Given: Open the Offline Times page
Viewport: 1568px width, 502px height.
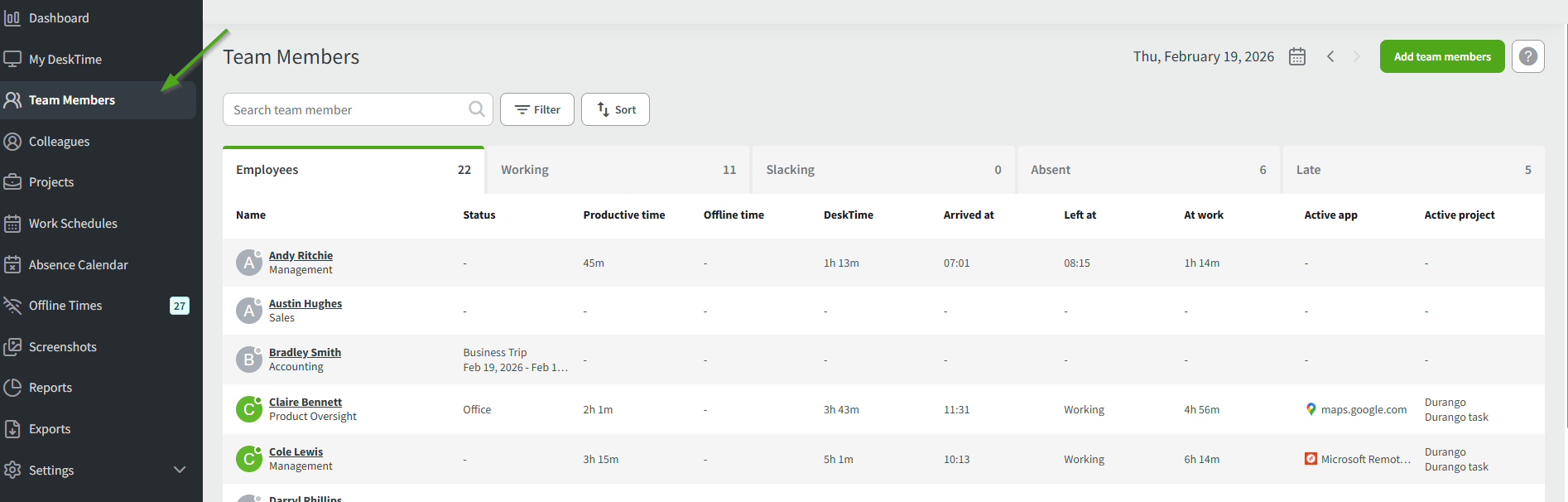Looking at the screenshot, I should [65, 306].
